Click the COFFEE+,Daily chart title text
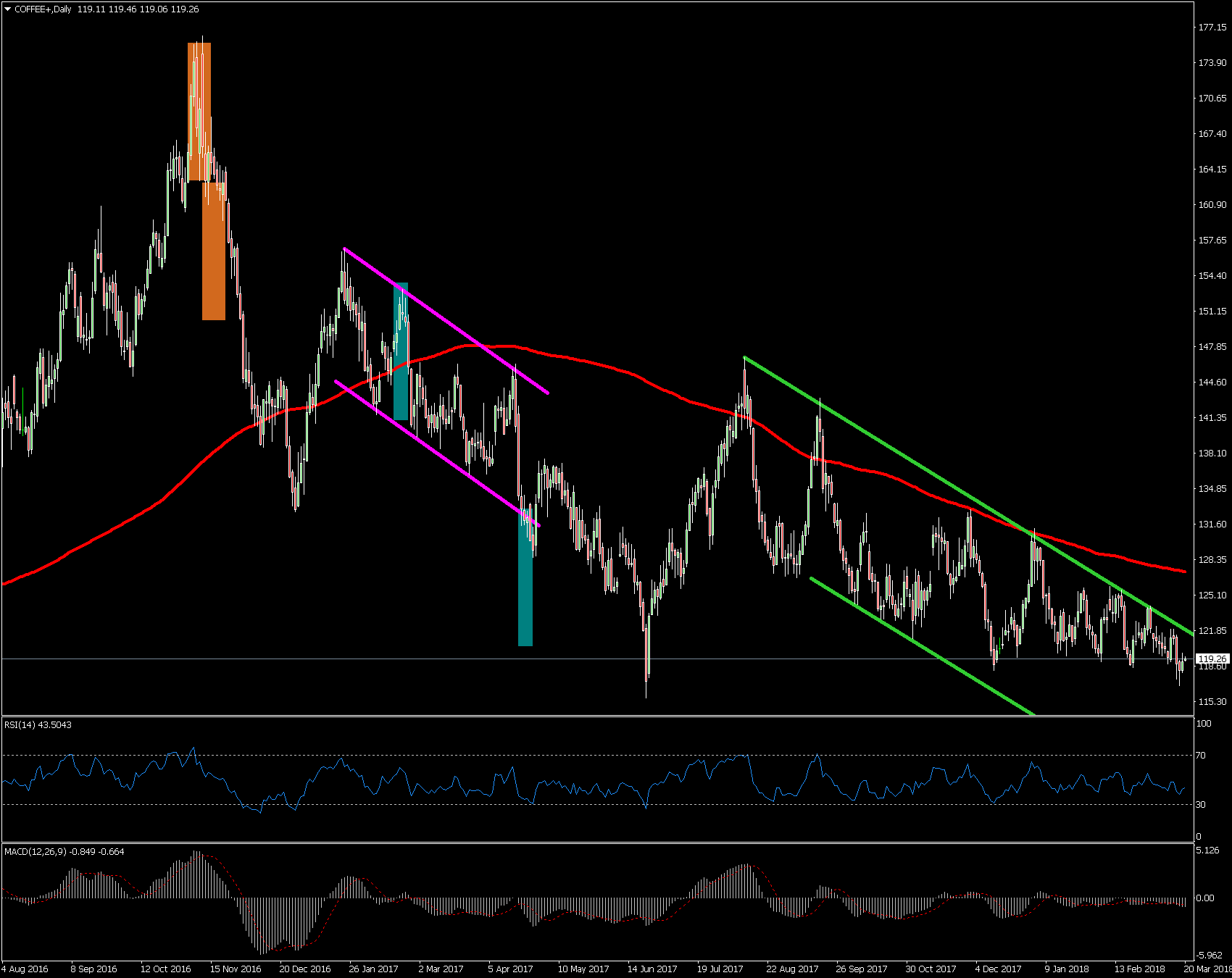Screen dimensions: 1232x978 coord(43,9)
